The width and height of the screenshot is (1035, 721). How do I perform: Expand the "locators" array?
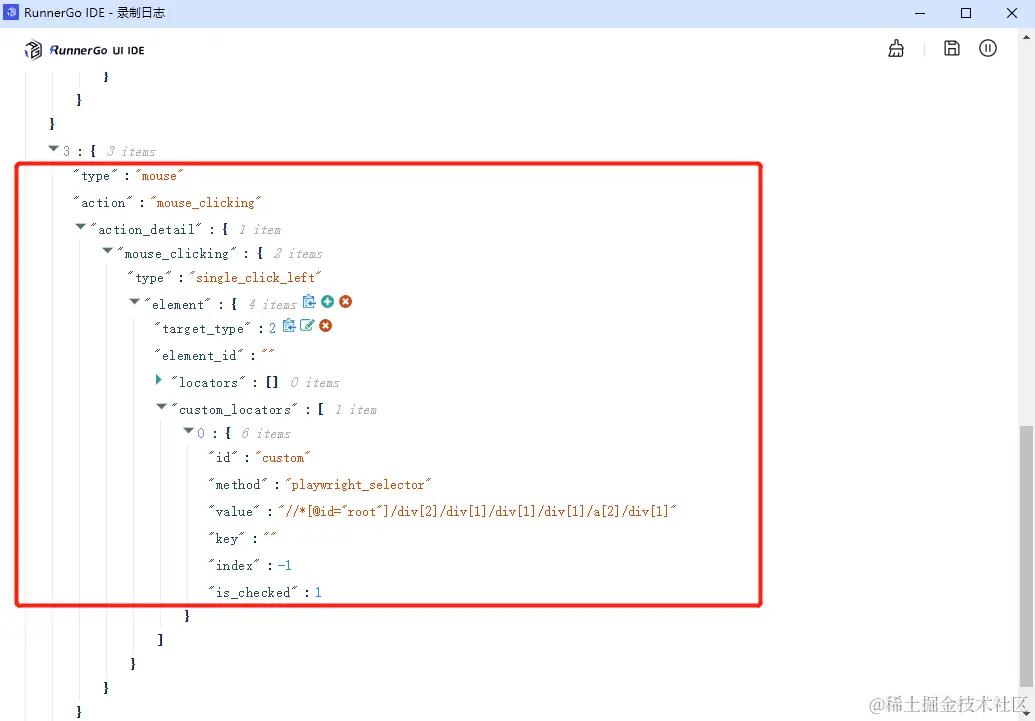158,380
